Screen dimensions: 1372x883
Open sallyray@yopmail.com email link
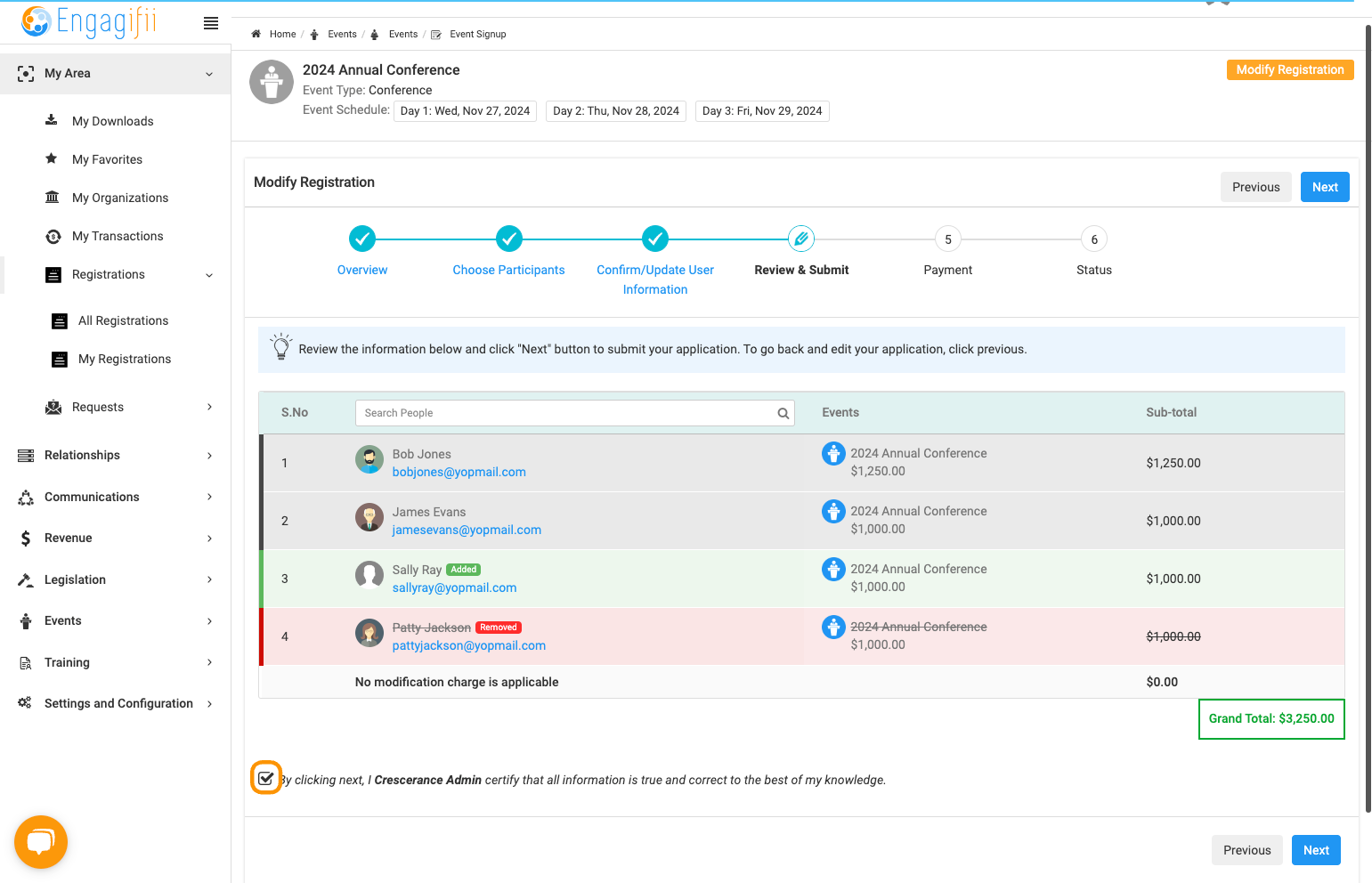pyautogui.click(x=454, y=587)
